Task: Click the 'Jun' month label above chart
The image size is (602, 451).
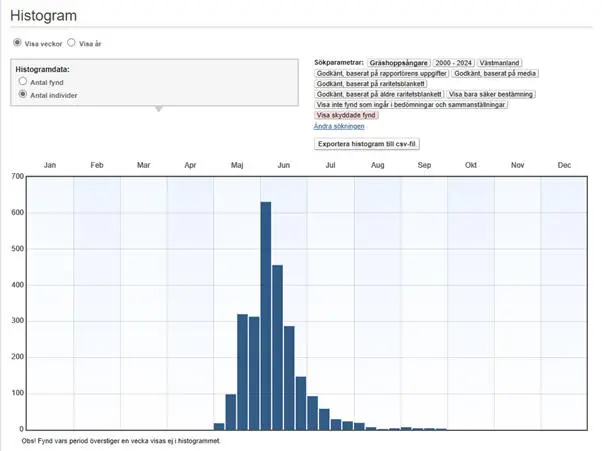Action: 284,164
